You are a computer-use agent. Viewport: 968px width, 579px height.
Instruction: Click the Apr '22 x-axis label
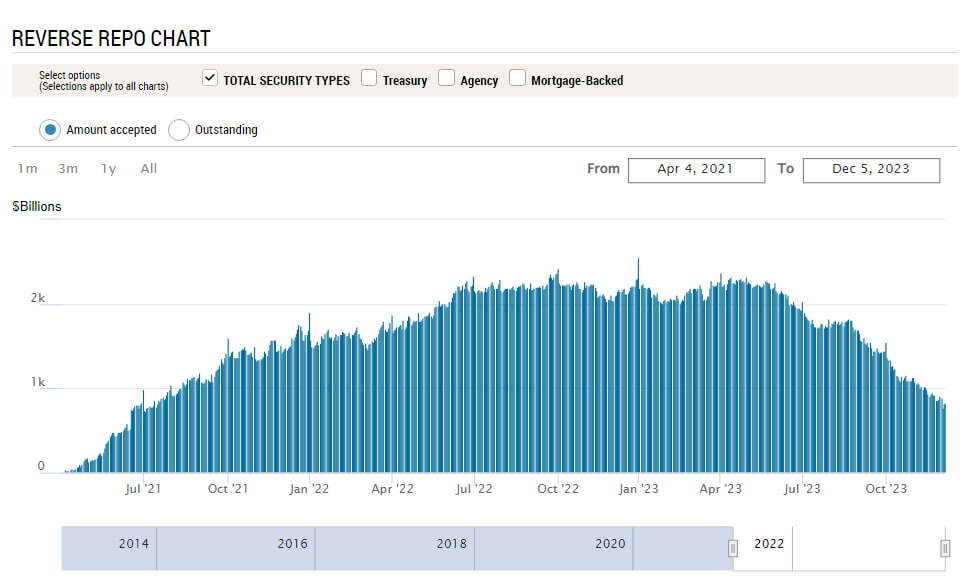[x=393, y=489]
